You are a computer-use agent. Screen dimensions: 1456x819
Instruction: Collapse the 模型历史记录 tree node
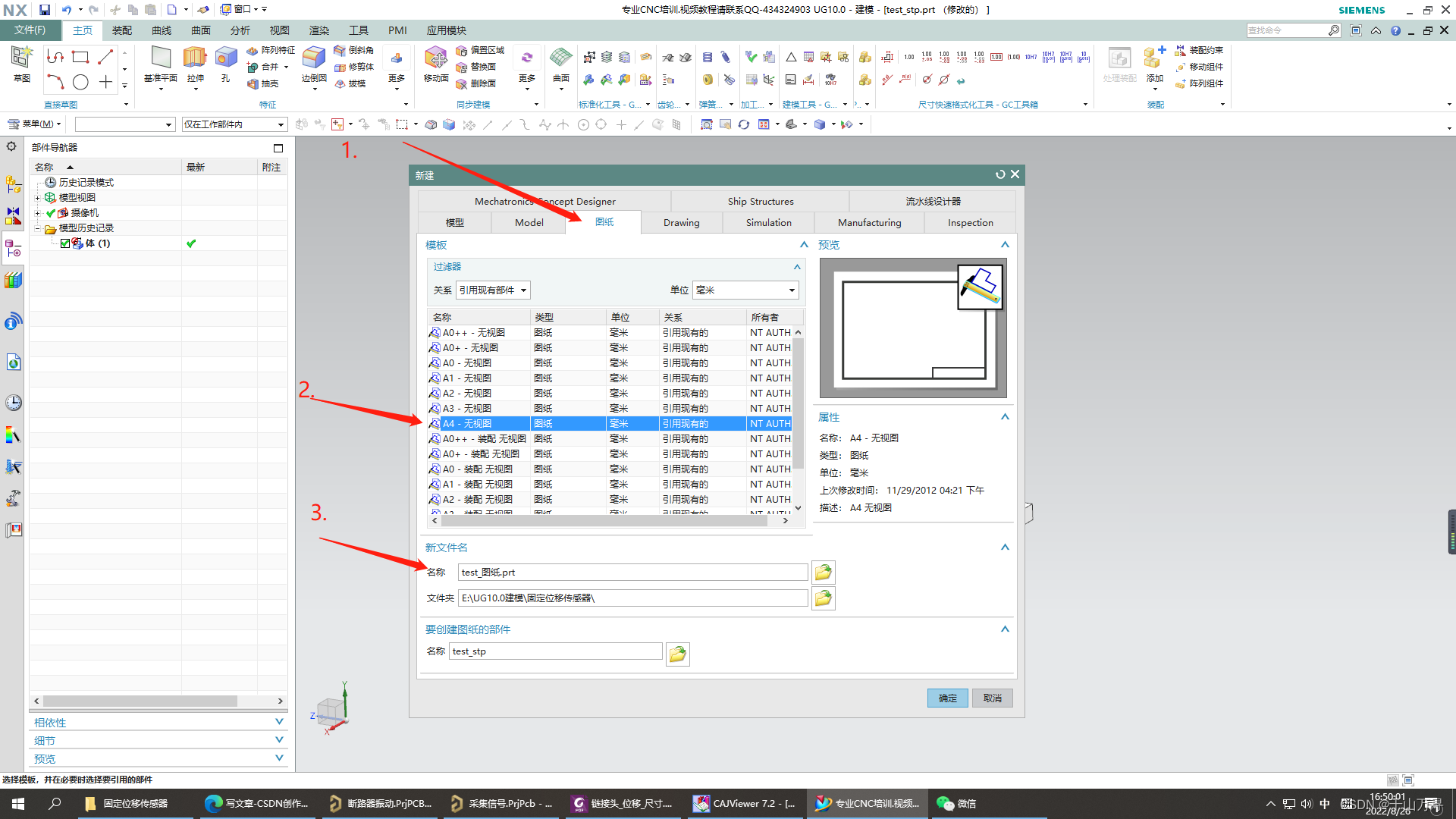coord(37,228)
